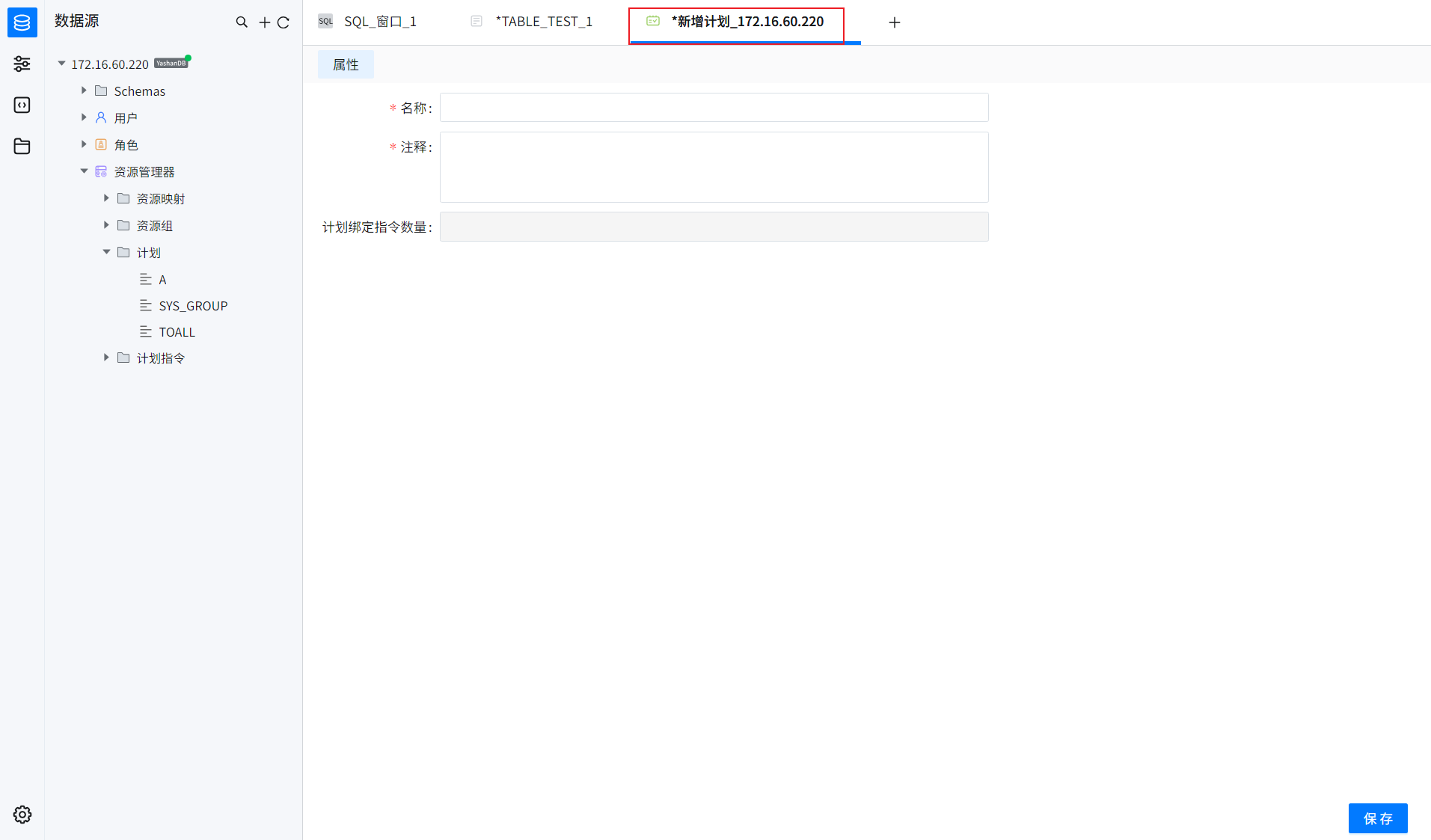Open settings via the bottom gear icon

click(22, 815)
